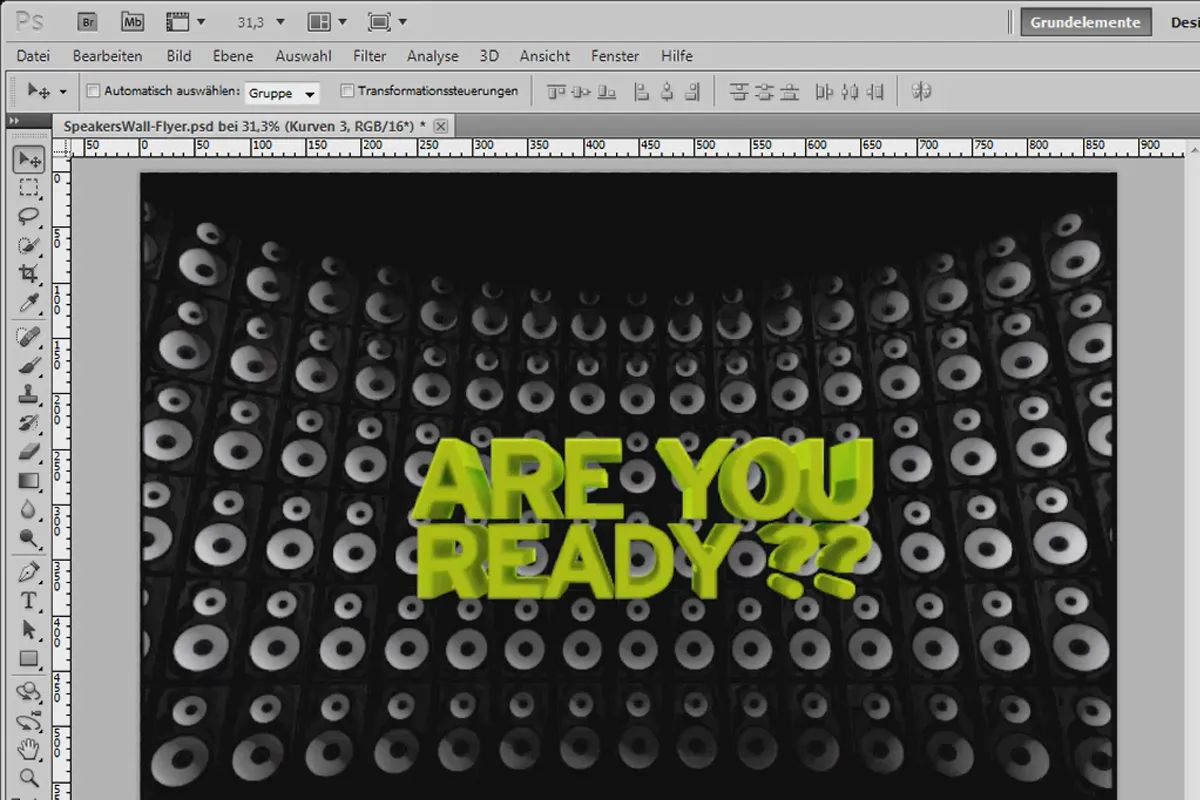The height and width of the screenshot is (800, 1200).
Task: Switch to Grundelemente workspace
Action: click(x=1085, y=22)
